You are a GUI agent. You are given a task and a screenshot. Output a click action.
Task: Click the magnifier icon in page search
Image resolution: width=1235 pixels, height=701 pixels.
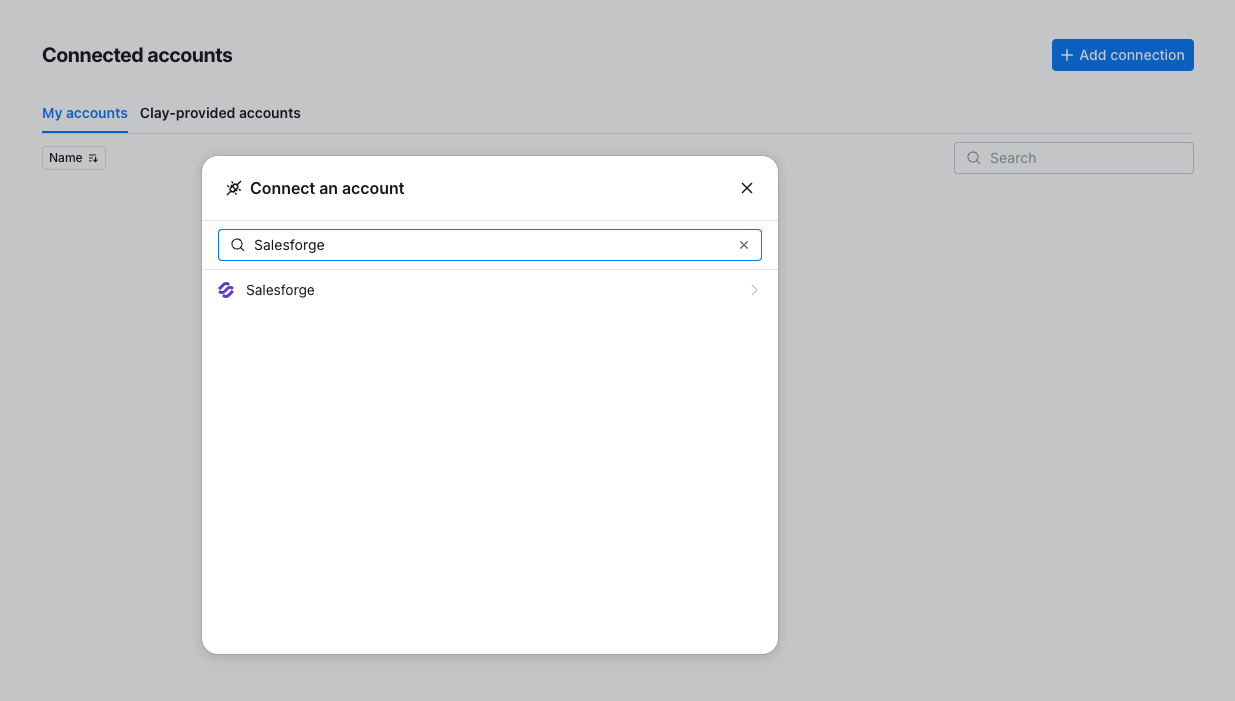[x=973, y=158]
